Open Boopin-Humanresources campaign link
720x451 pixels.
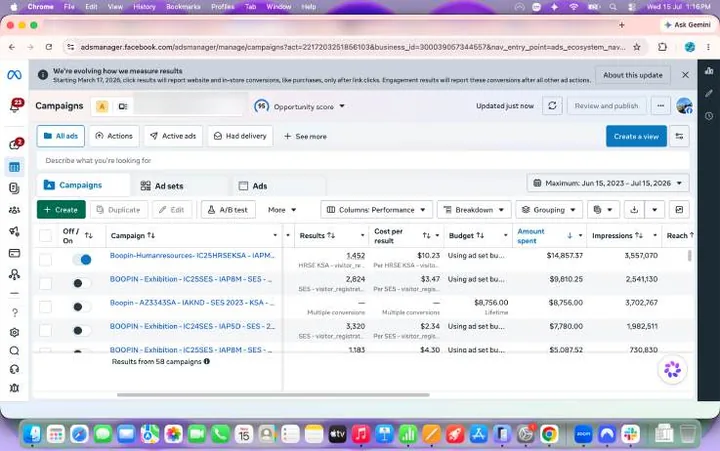(192, 255)
